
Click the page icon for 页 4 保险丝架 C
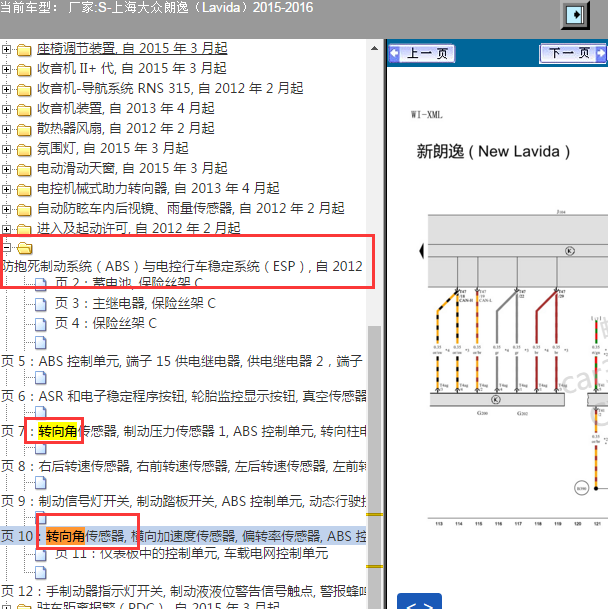41,323
